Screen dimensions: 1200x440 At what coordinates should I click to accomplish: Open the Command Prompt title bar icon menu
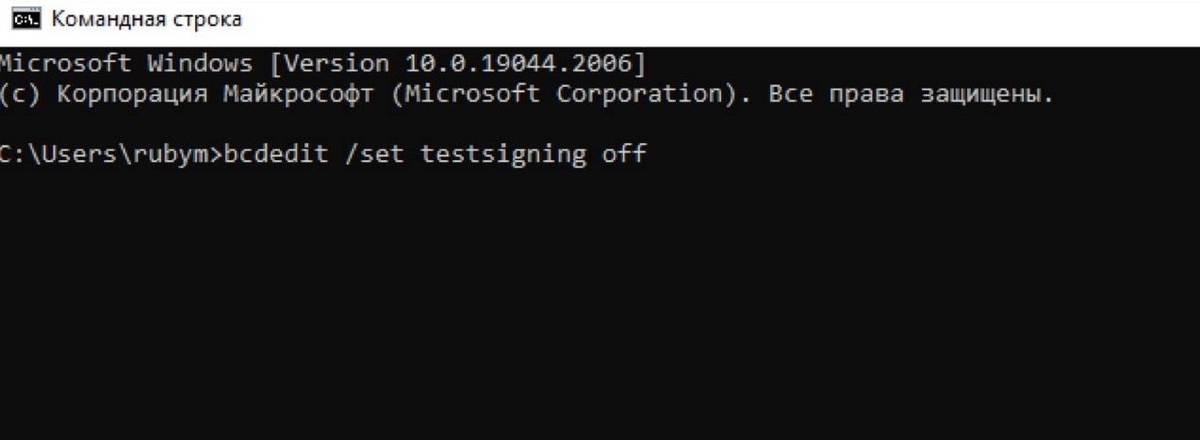[x=23, y=20]
